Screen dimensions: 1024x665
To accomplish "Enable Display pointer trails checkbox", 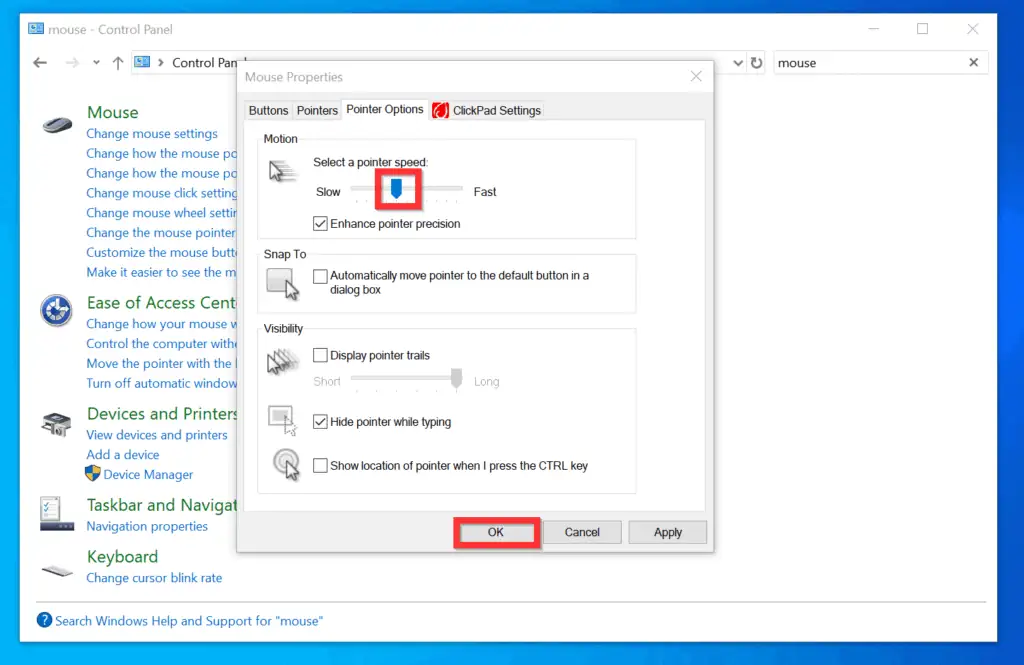I will click(x=320, y=355).
